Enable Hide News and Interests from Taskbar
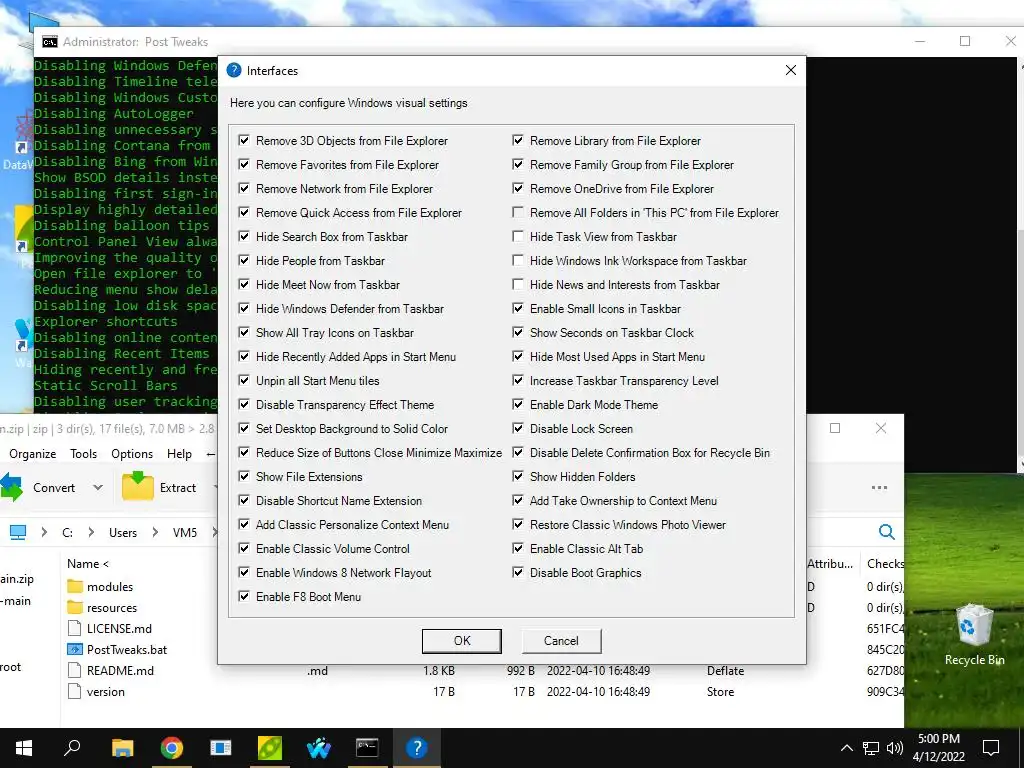1024x768 pixels. click(518, 285)
